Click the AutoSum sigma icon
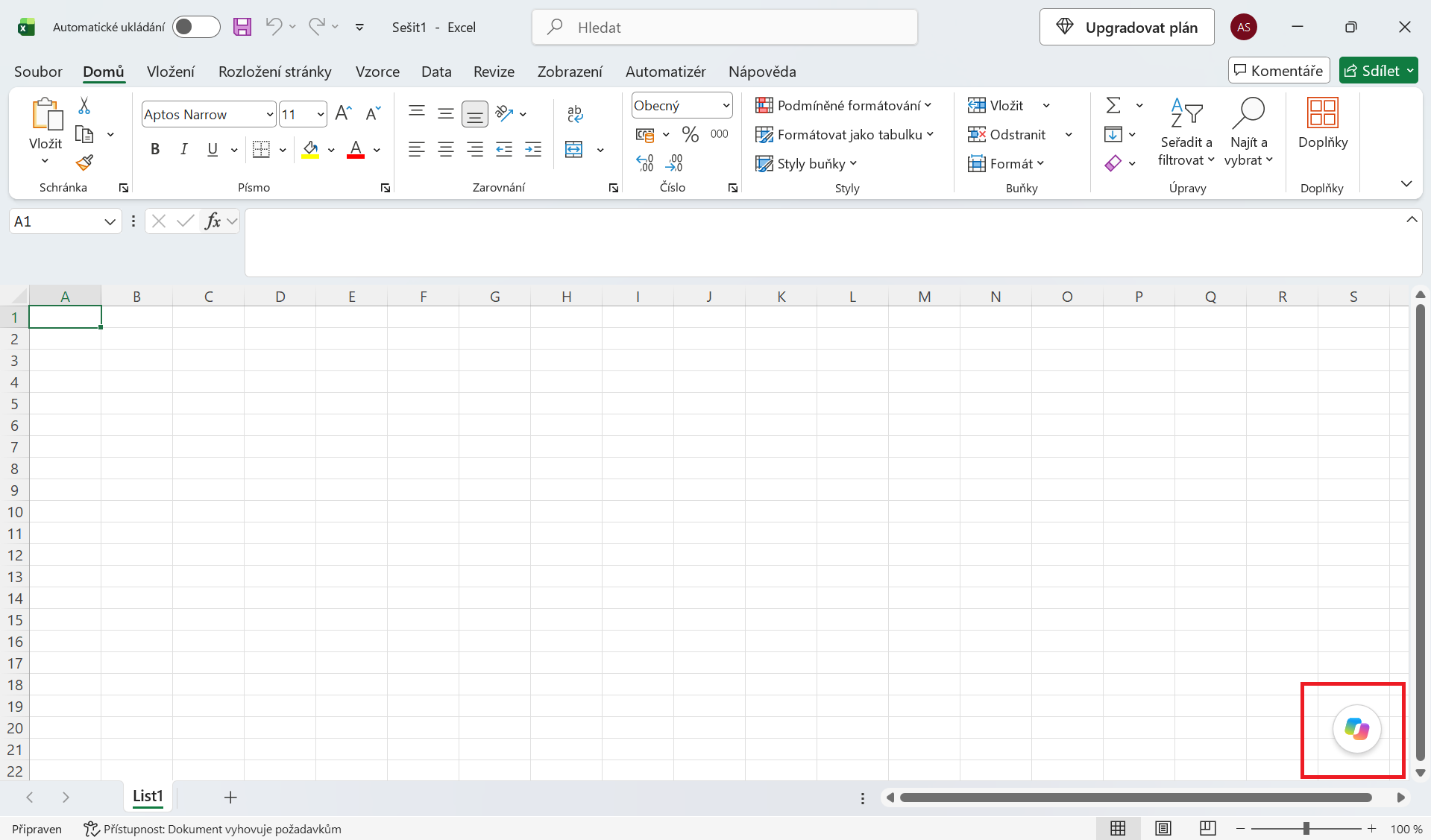 coord(1113,105)
